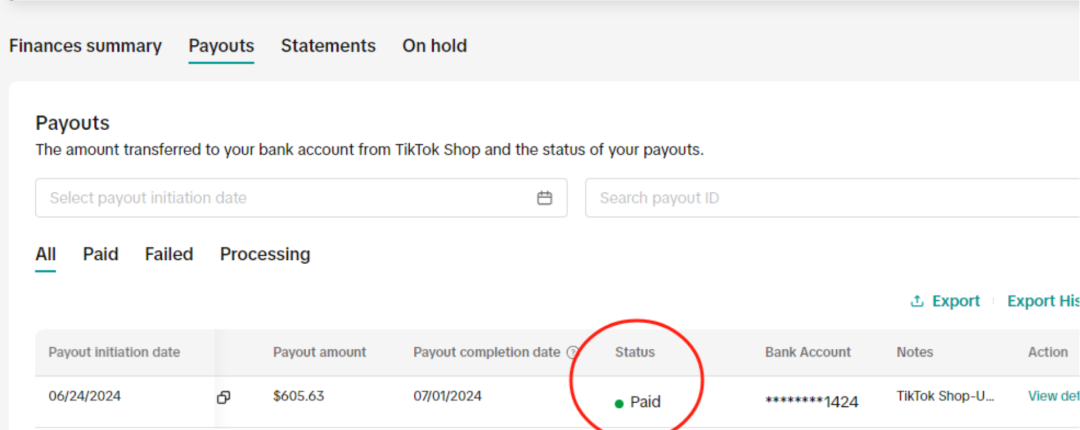Switch to the Finances summary tab
Image resolution: width=1080 pixels, height=430 pixels.
pyautogui.click(x=85, y=46)
